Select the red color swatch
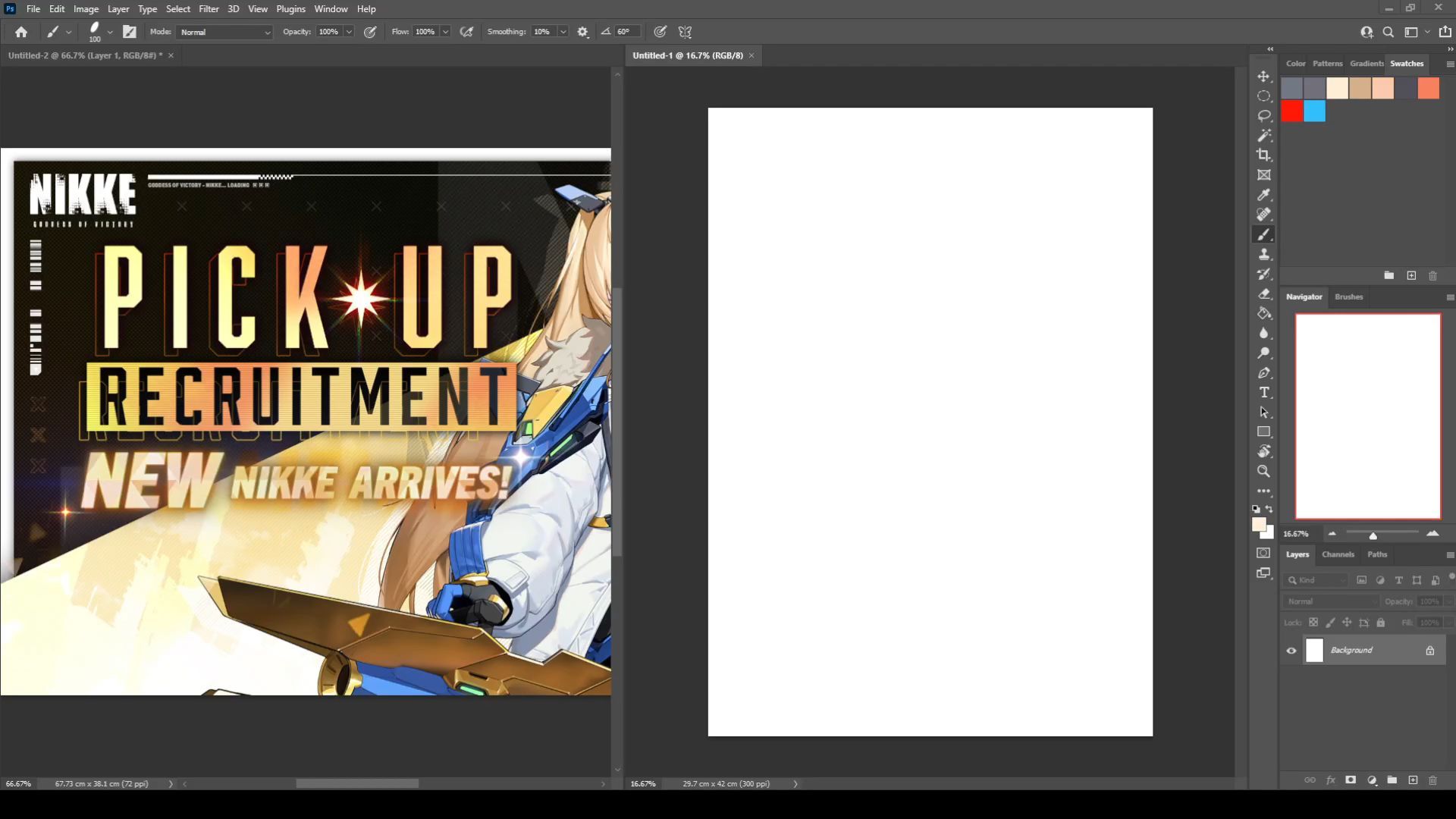 1292,111
